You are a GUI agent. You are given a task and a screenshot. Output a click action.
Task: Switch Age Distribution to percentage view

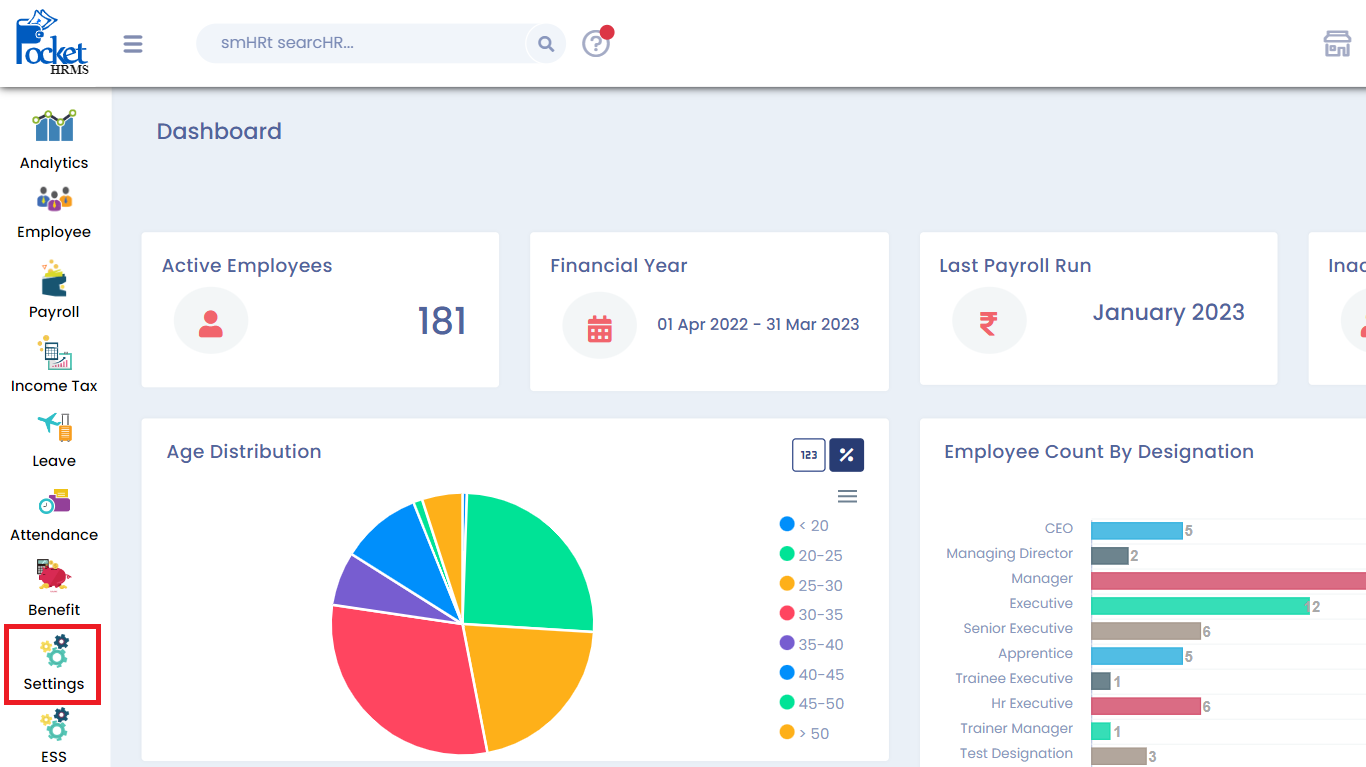coord(846,455)
